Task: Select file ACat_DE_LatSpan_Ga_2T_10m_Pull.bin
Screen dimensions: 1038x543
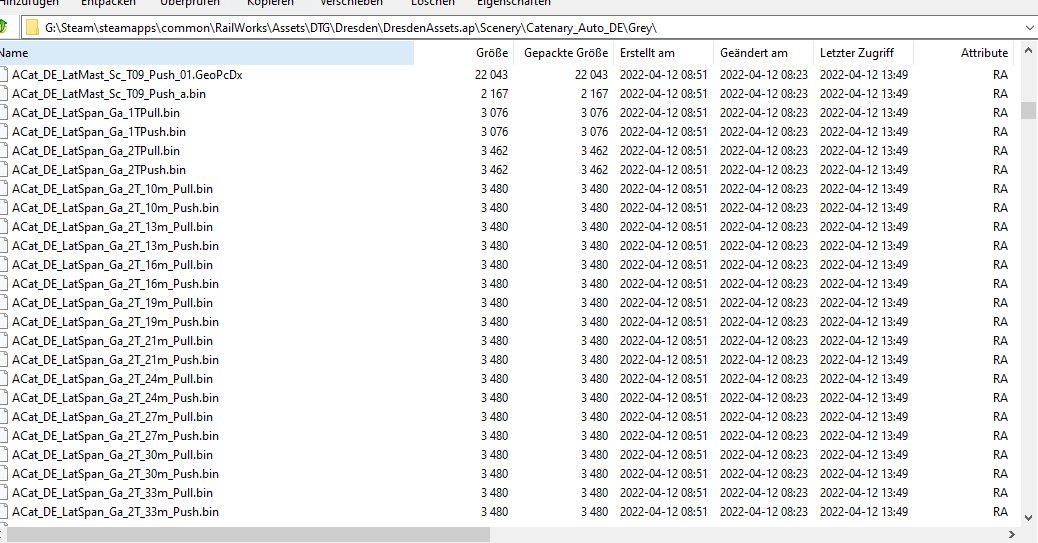Action: pyautogui.click(x=113, y=189)
